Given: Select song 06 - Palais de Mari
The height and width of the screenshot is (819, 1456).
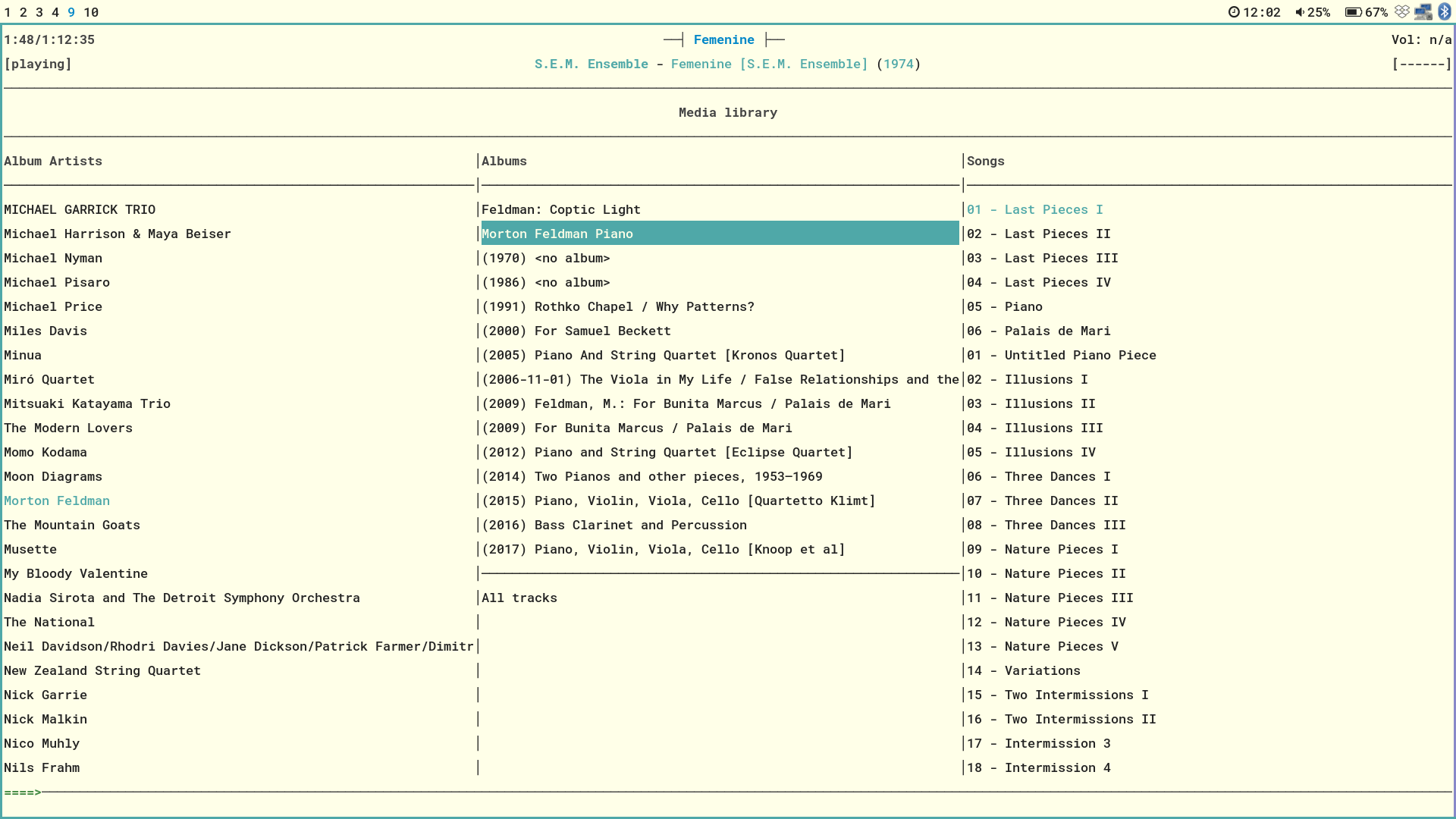Looking at the screenshot, I should pos(1038,331).
